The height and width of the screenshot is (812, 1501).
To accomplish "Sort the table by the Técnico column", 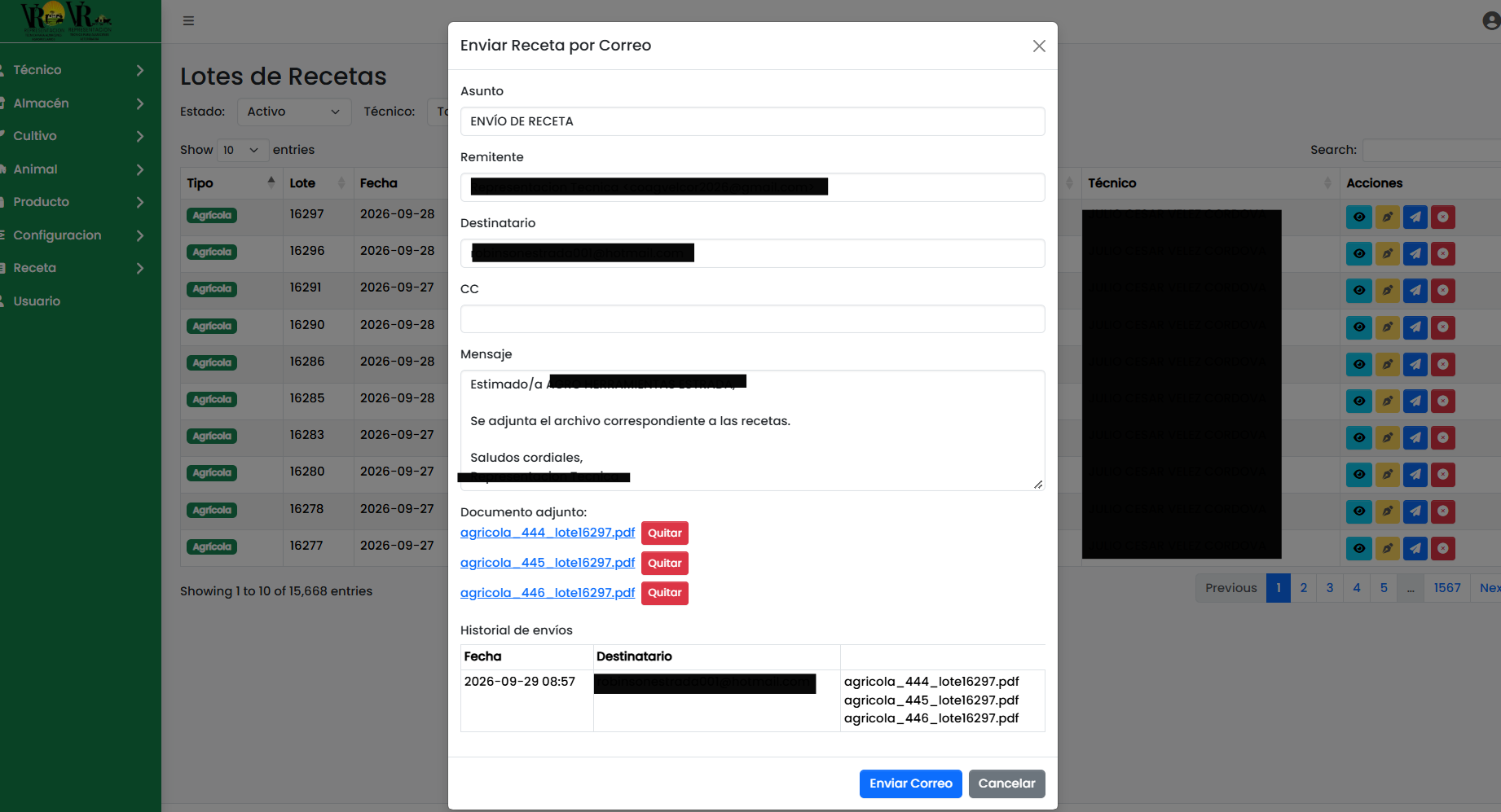I will [x=1210, y=183].
